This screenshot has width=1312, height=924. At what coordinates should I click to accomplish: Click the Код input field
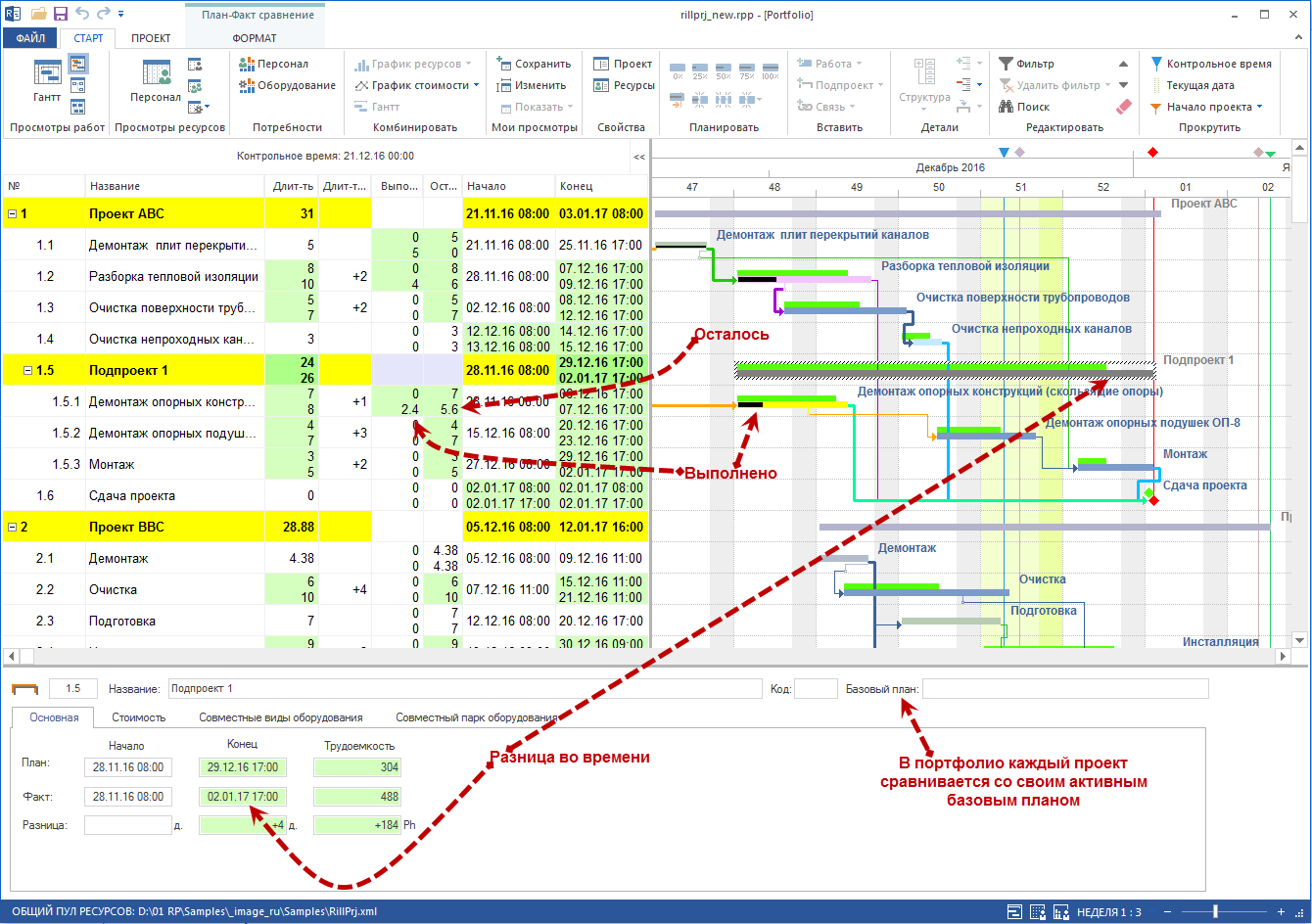coord(816,688)
